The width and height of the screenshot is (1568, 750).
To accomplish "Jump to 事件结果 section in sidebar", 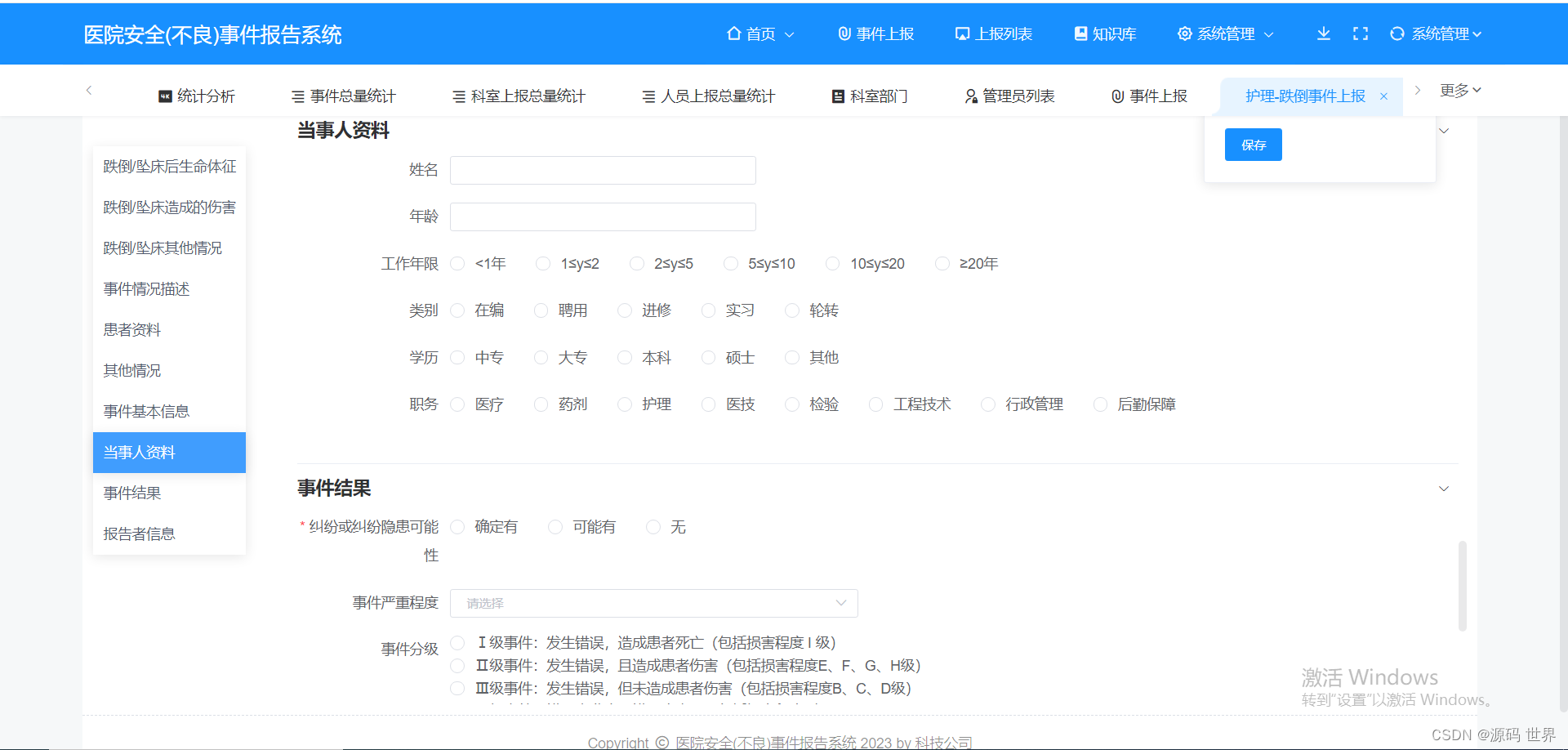I will point(169,493).
